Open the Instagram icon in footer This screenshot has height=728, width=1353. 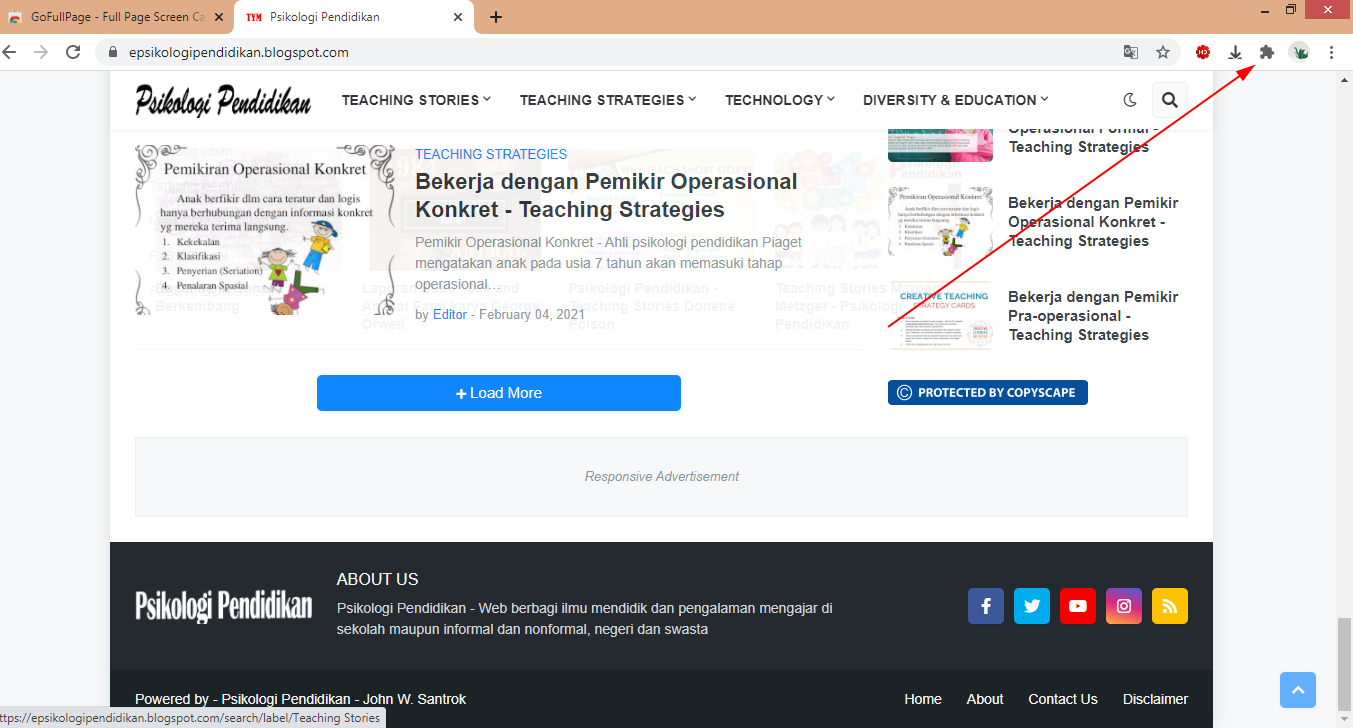(x=1124, y=605)
